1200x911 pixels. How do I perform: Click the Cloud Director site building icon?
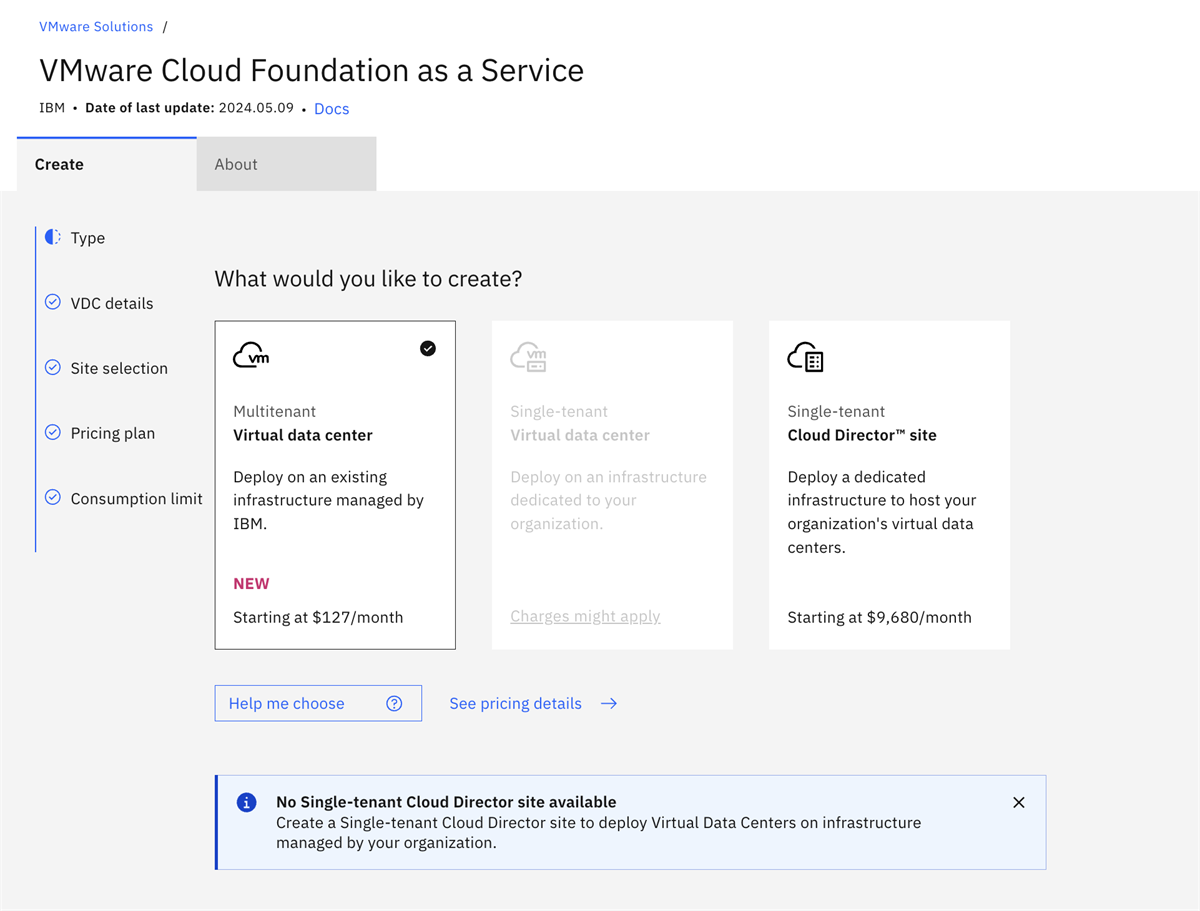click(x=805, y=357)
